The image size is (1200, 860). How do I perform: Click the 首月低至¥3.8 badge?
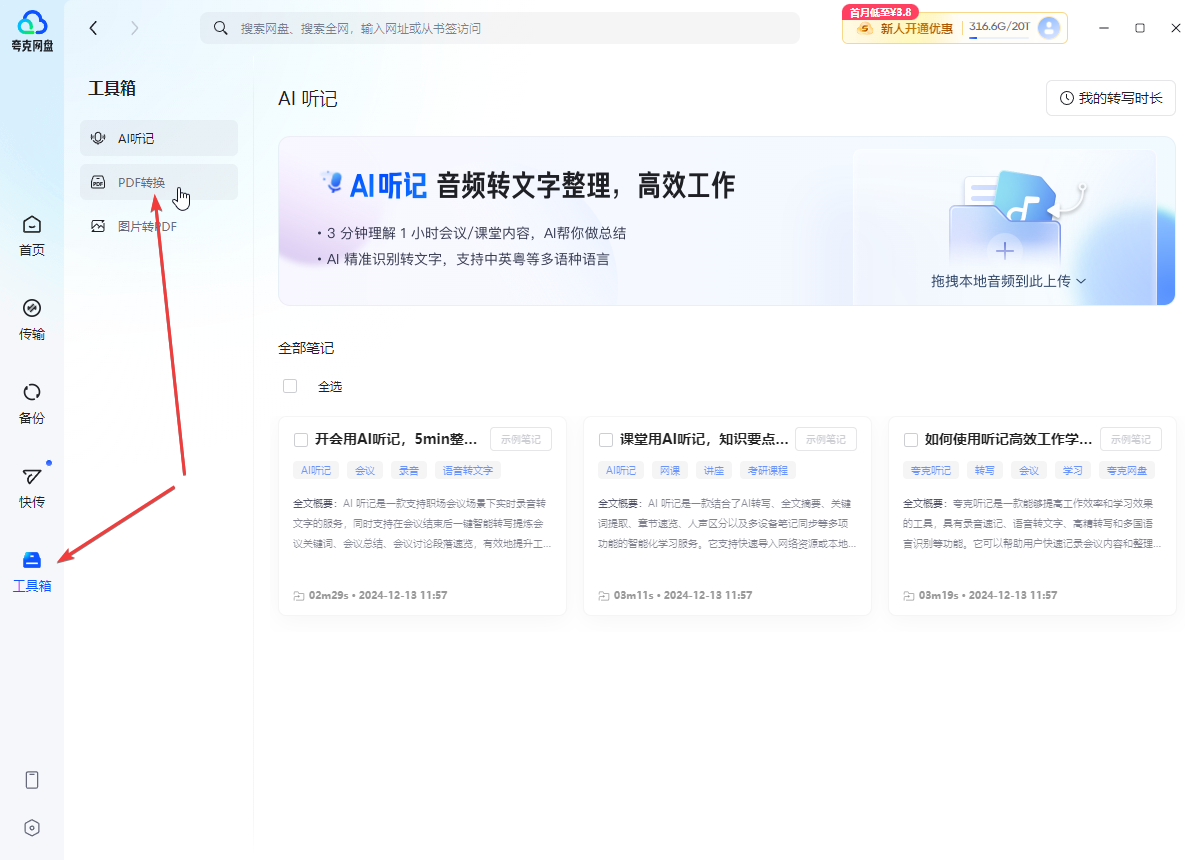click(882, 12)
